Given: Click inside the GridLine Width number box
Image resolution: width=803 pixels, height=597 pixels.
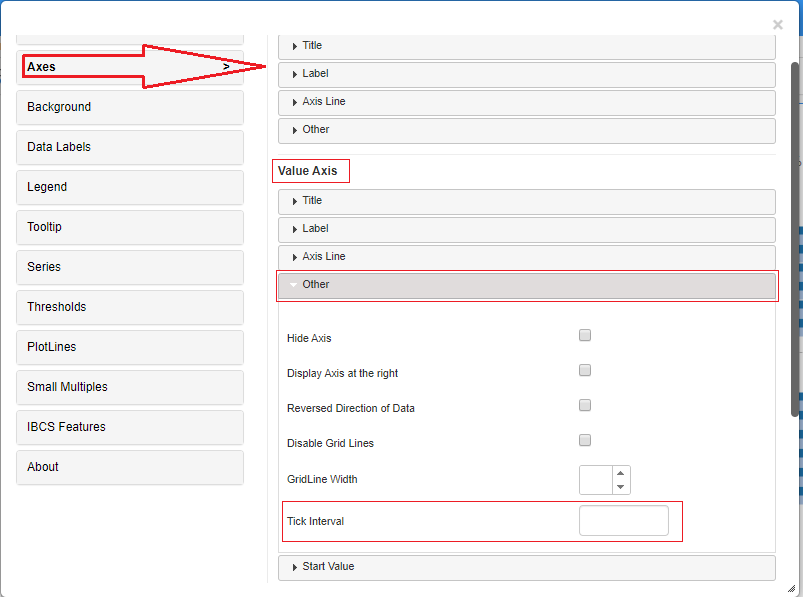Looking at the screenshot, I should [x=596, y=480].
